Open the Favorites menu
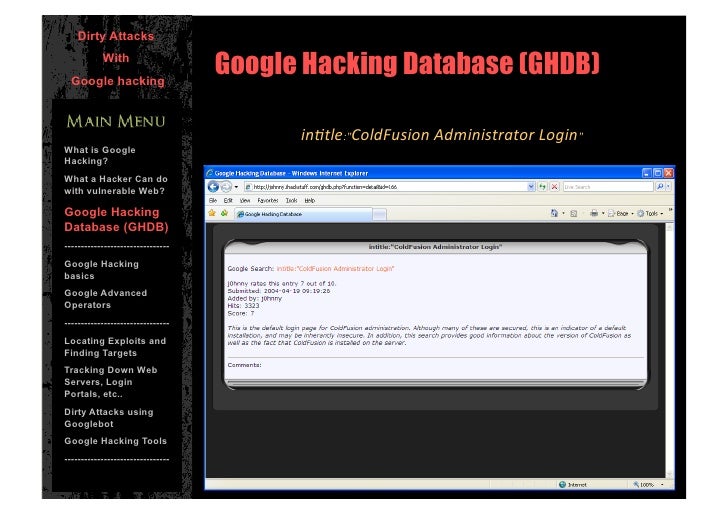The image size is (728, 514). (x=267, y=201)
